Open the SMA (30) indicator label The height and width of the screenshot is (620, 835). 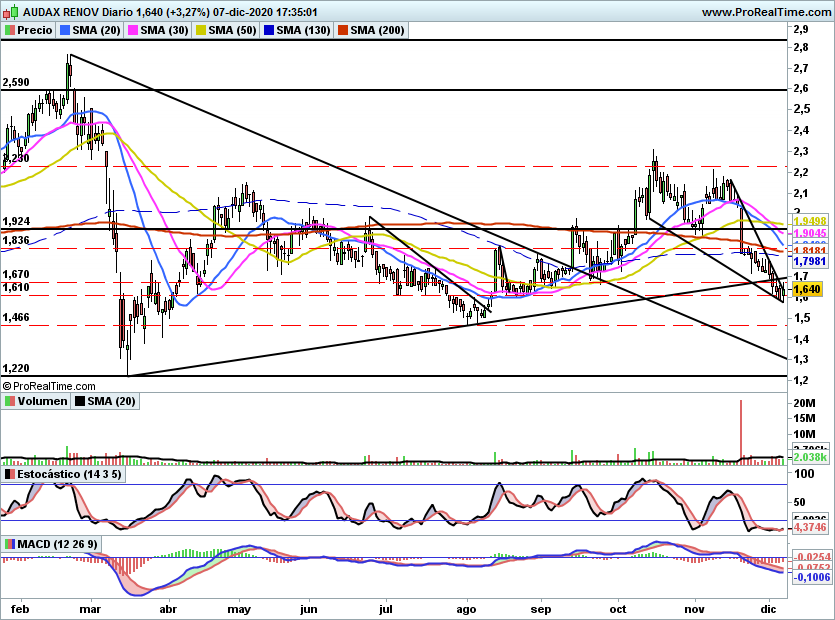pos(158,30)
